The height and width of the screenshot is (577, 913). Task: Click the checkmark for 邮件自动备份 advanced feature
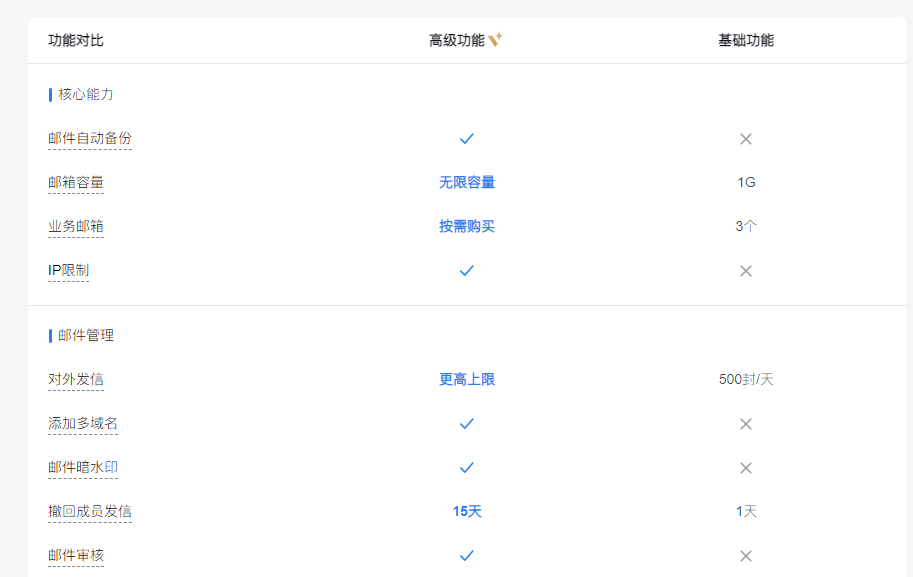(x=466, y=138)
